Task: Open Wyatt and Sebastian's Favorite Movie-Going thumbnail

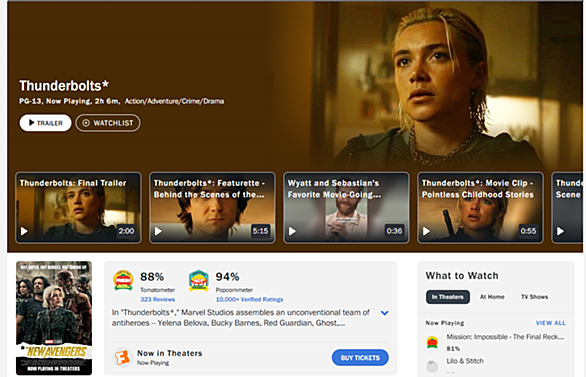Action: [x=346, y=208]
